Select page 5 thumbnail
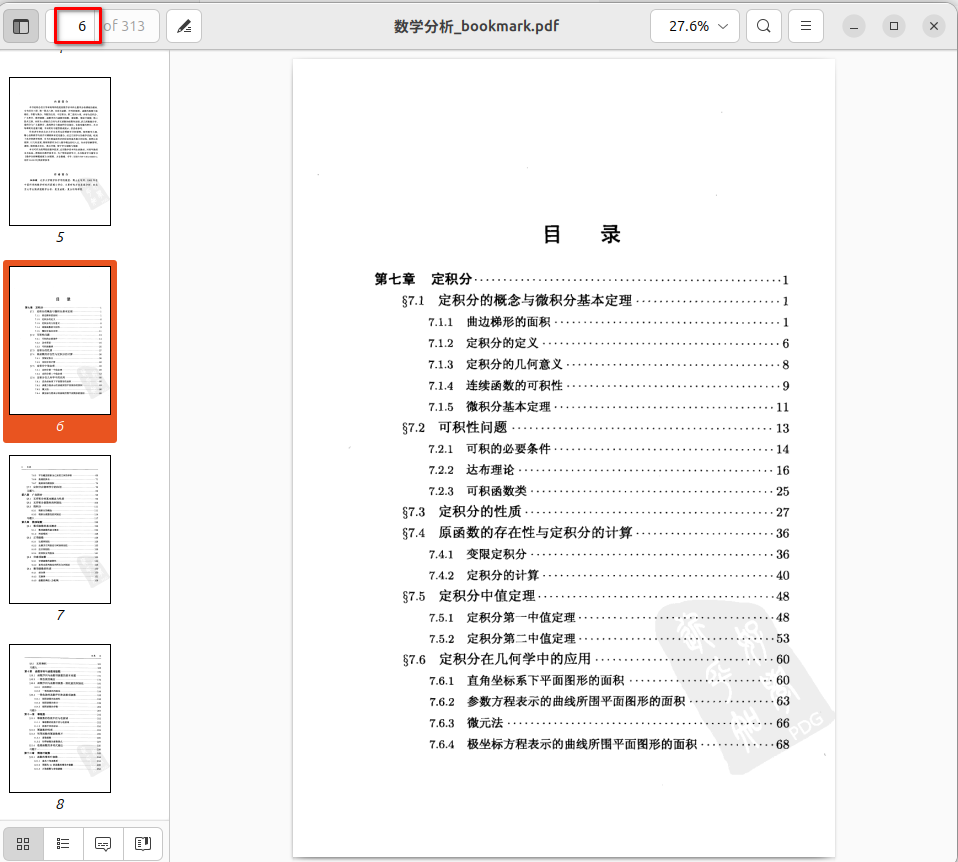This screenshot has height=862, width=958. coord(60,151)
